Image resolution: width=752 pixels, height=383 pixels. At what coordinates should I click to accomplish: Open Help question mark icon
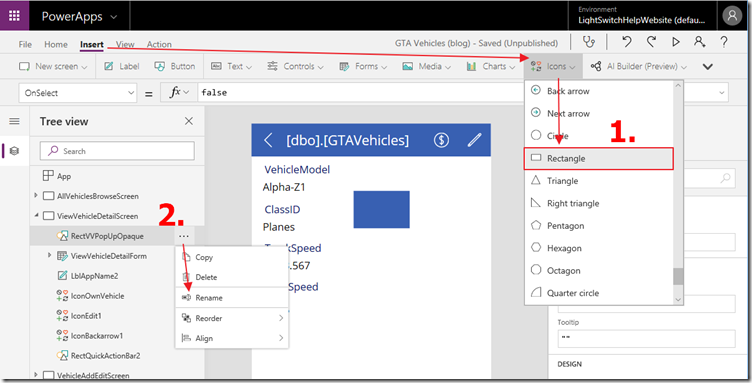pos(724,42)
